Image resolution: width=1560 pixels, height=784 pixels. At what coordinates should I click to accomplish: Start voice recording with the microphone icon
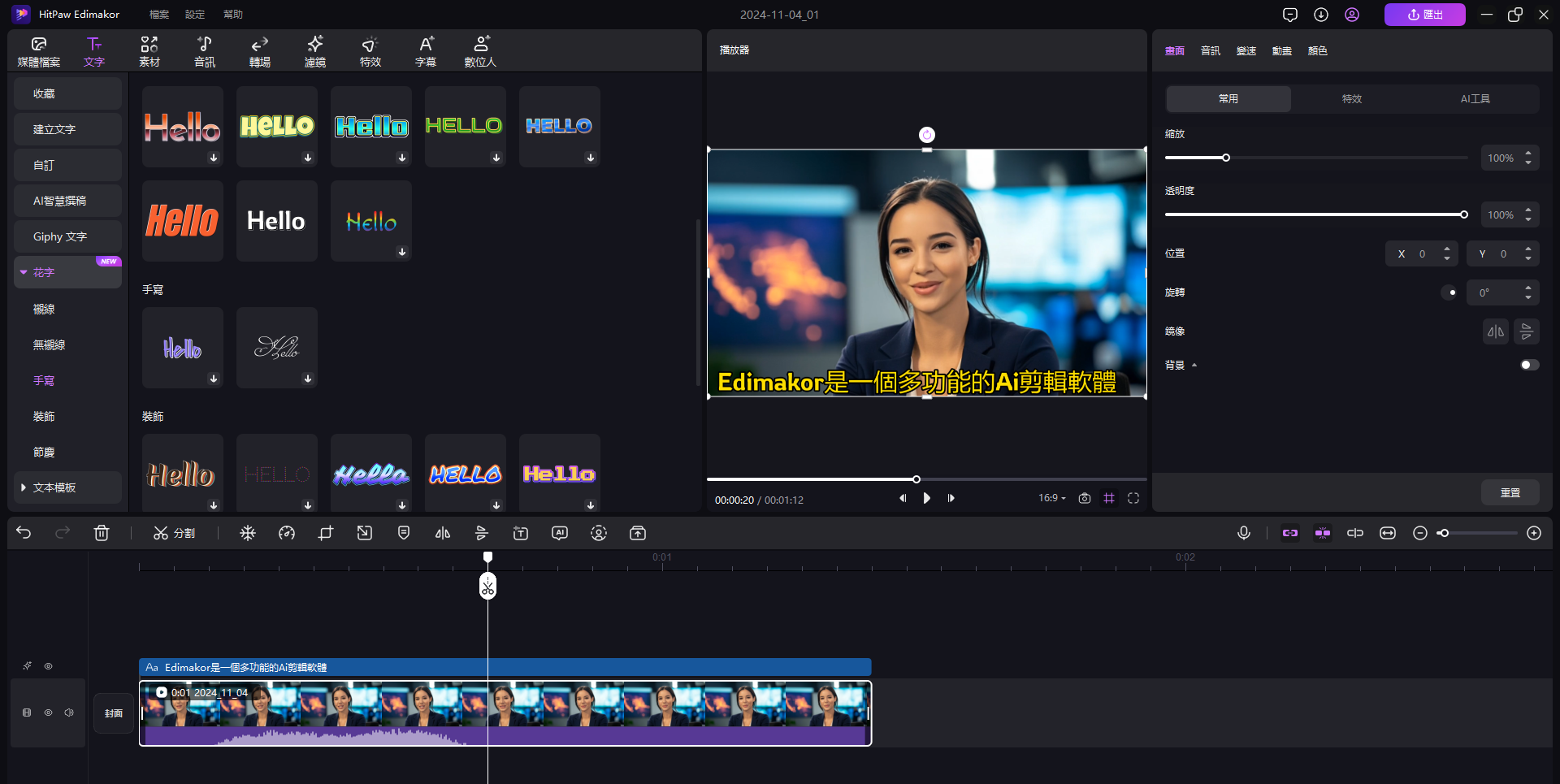[1244, 533]
